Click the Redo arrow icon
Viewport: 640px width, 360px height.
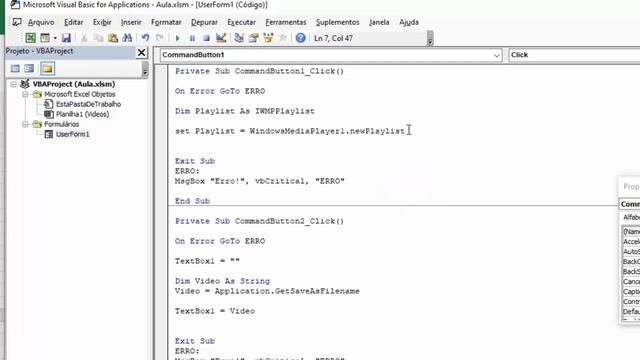[160, 38]
